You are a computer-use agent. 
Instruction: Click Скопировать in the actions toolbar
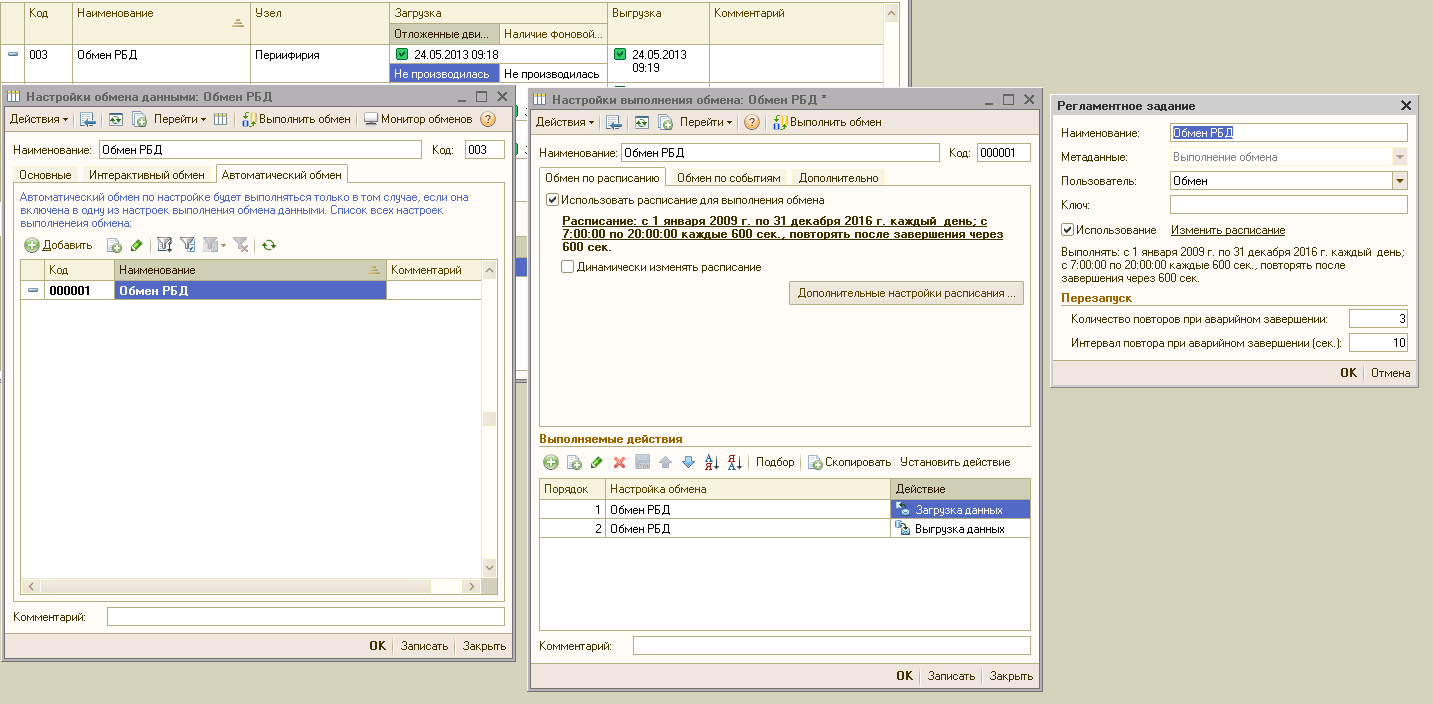pos(849,462)
